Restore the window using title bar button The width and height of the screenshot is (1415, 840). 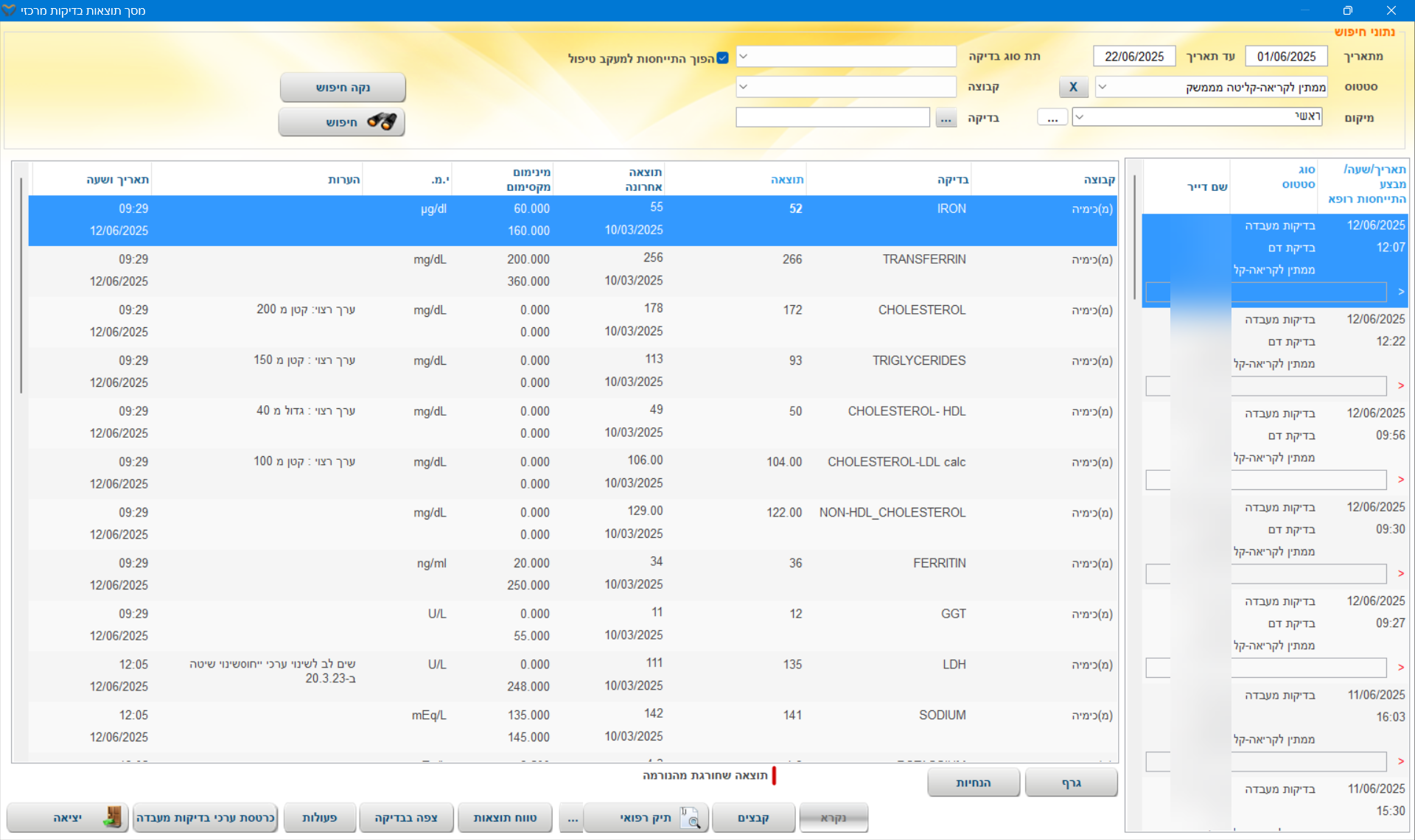coord(1347,10)
